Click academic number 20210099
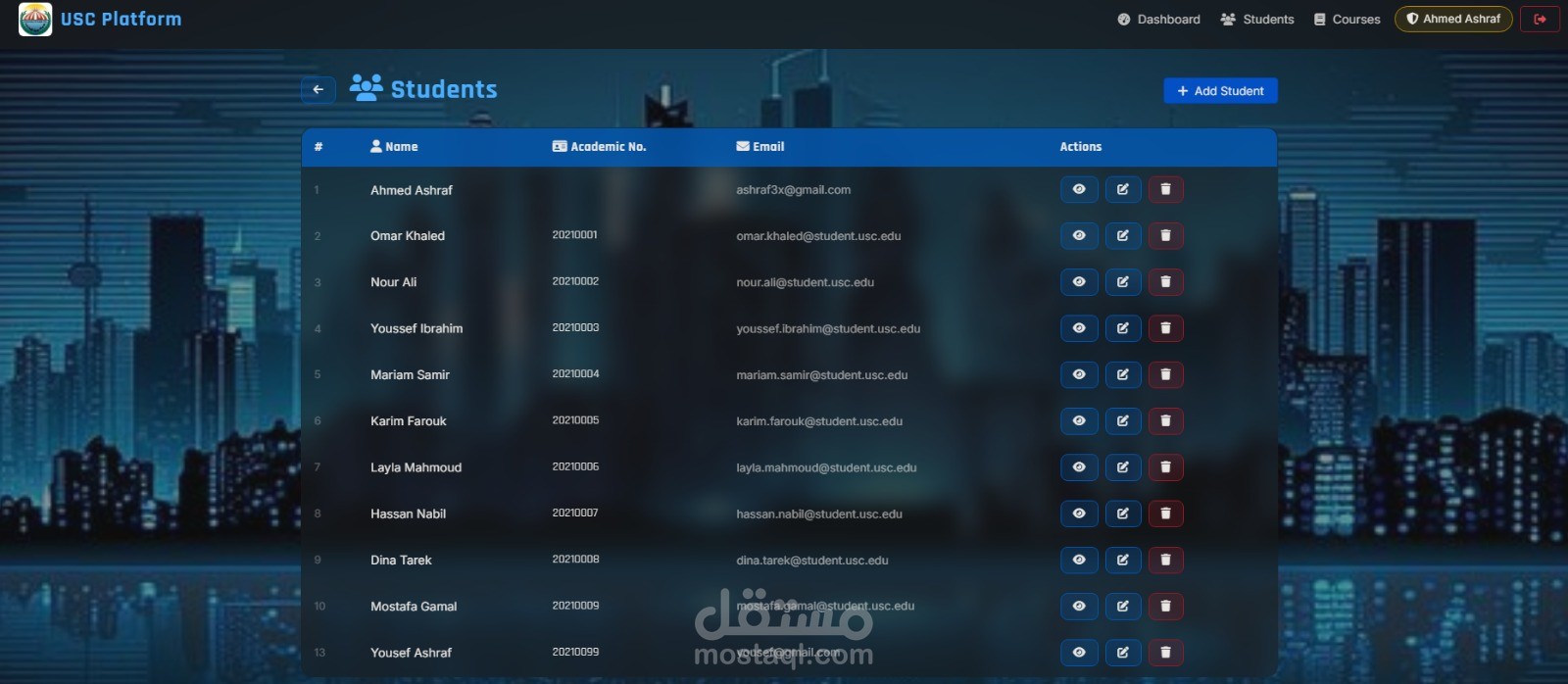This screenshot has width=1568, height=684. (x=575, y=652)
